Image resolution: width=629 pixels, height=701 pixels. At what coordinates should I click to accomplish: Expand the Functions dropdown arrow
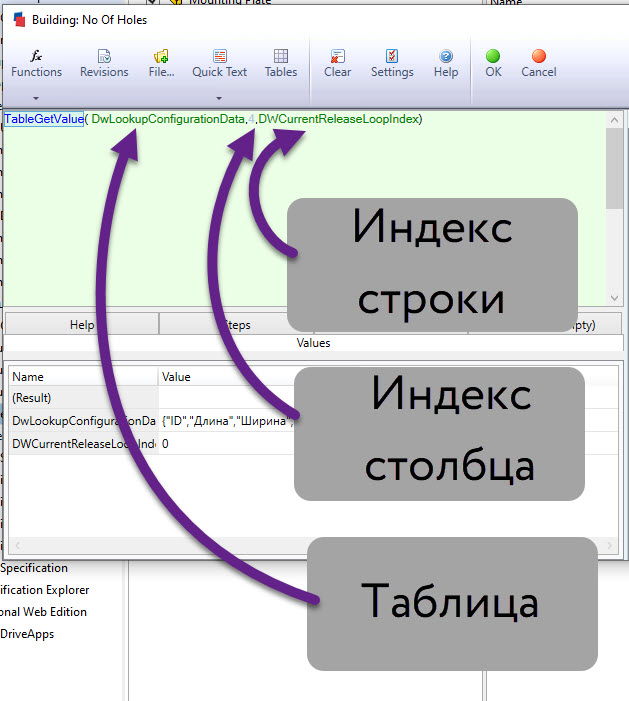36,98
